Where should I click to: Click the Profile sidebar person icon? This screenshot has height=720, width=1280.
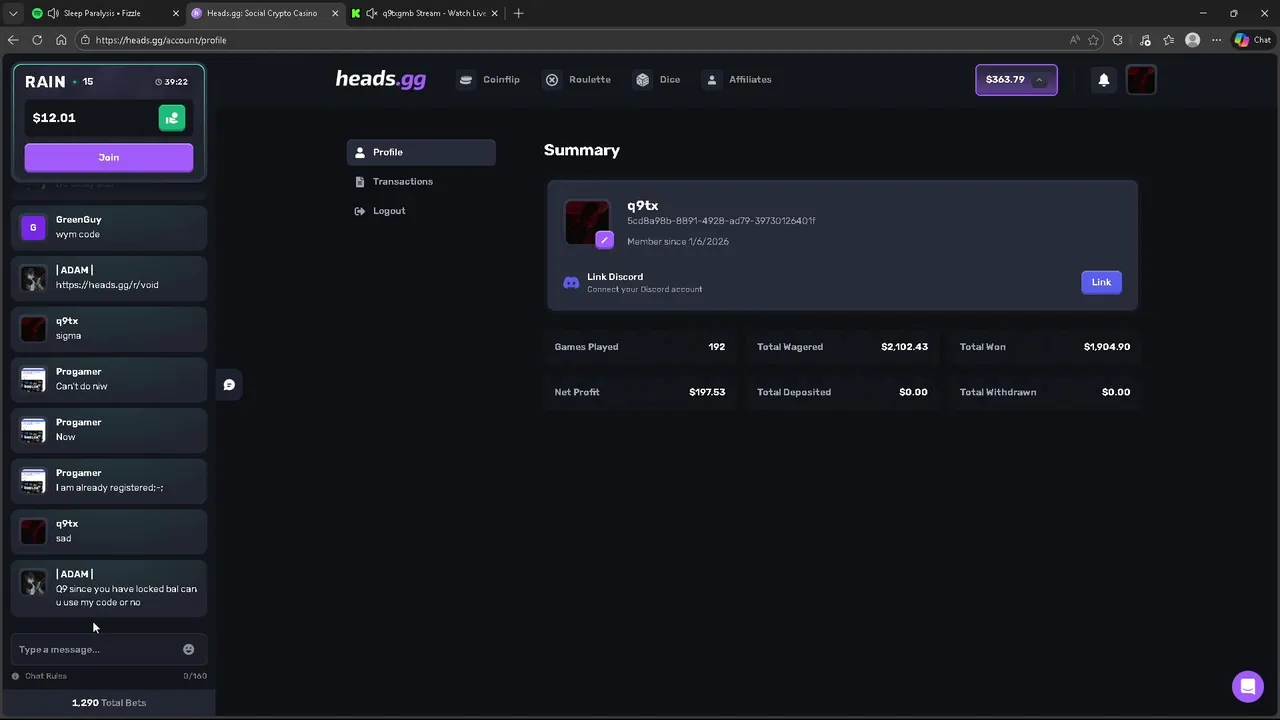[x=360, y=152]
